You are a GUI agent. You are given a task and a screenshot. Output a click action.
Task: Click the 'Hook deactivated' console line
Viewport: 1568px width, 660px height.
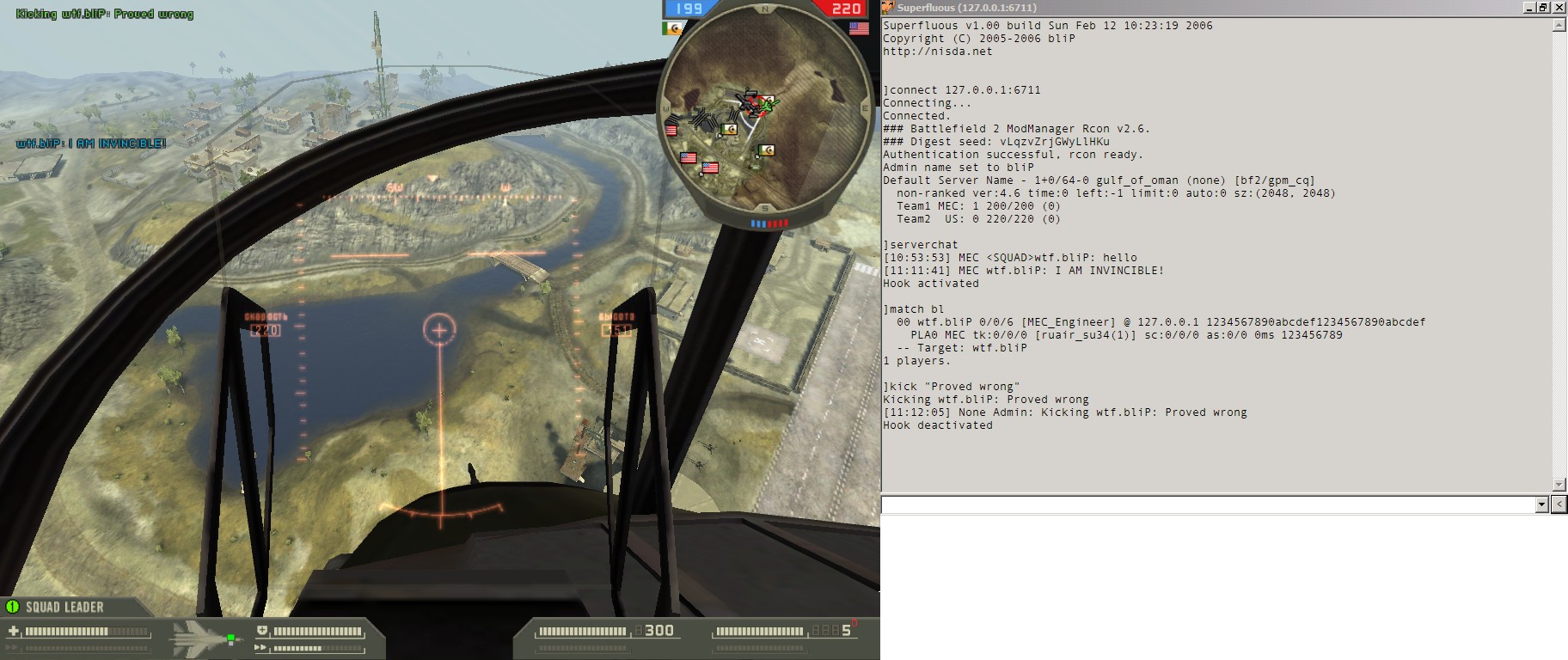(x=938, y=425)
